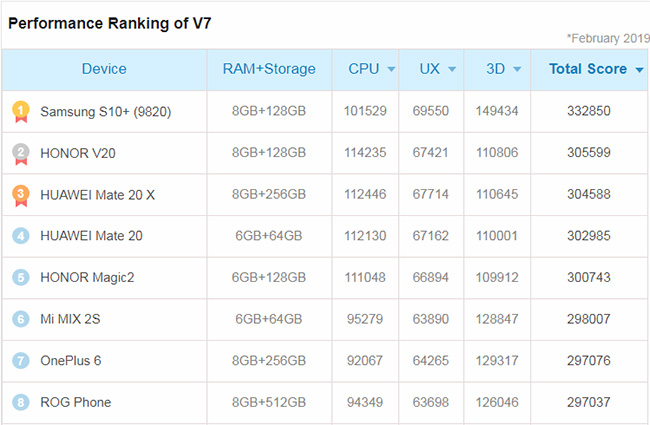Sort by Total Score using its arrow
The height and width of the screenshot is (425, 650).
pos(640,70)
